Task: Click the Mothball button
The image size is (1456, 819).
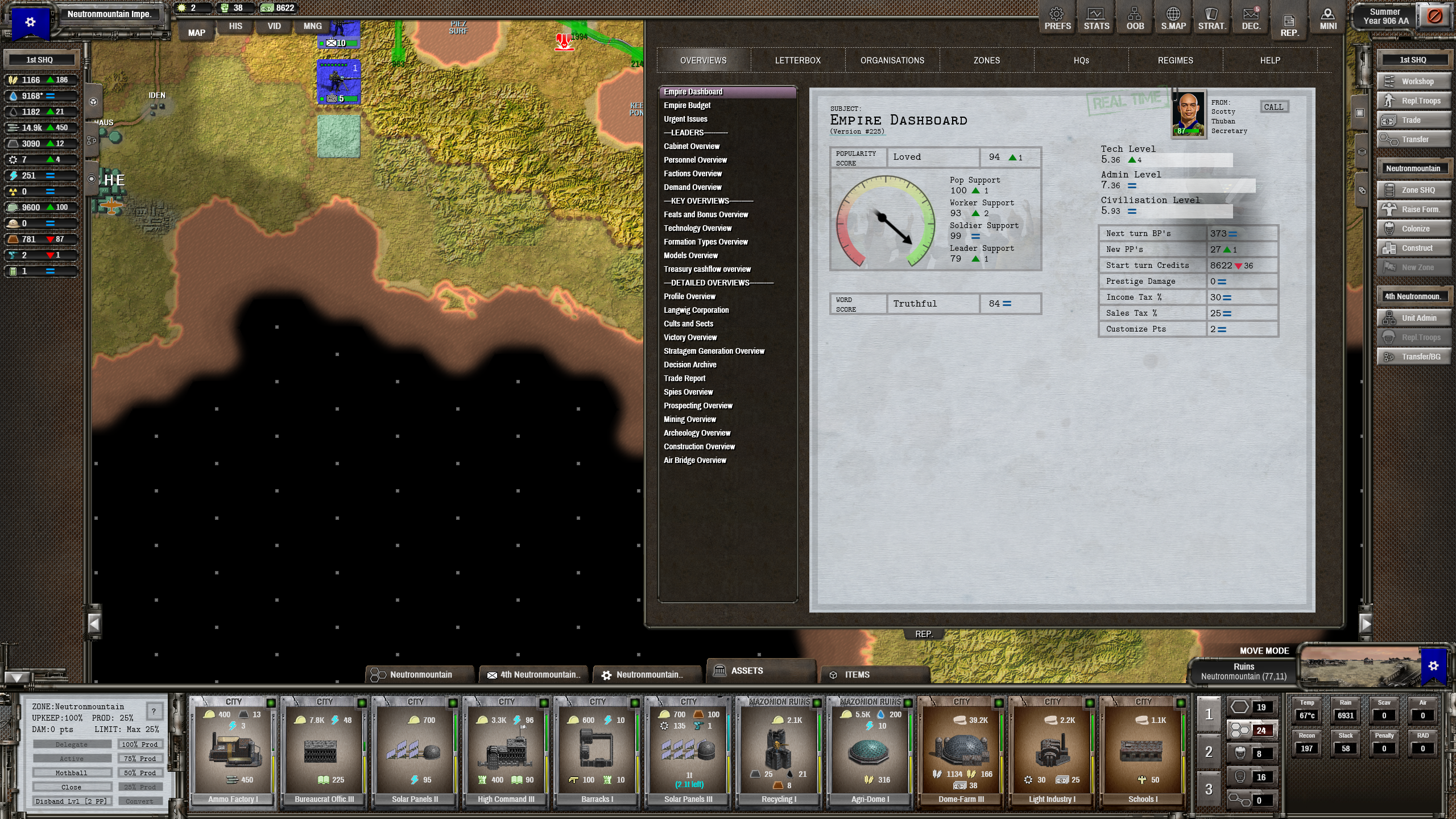Action: (x=72, y=773)
